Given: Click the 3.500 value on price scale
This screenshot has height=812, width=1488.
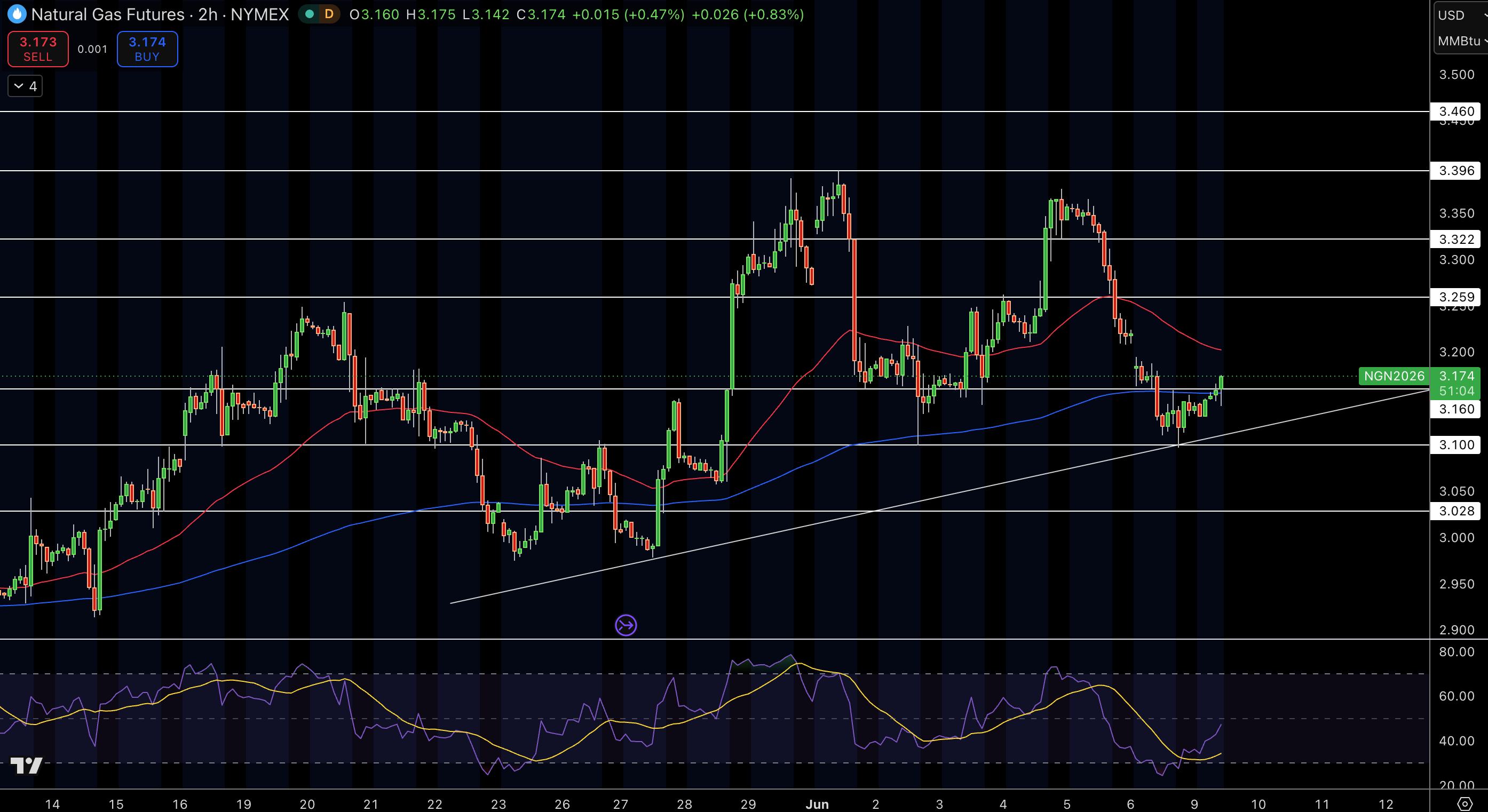Looking at the screenshot, I should (x=1456, y=75).
